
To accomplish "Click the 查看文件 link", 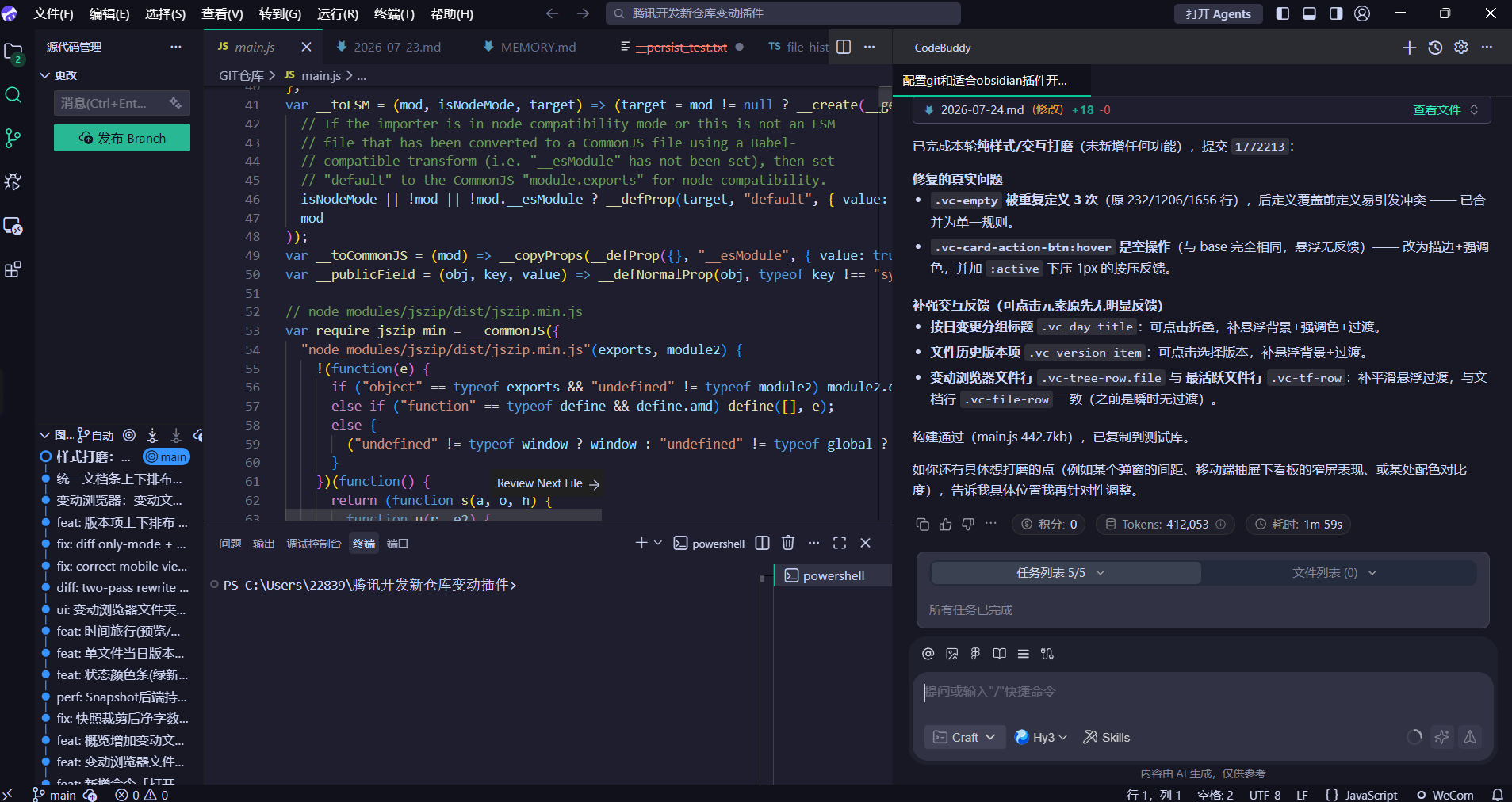I will [1436, 109].
